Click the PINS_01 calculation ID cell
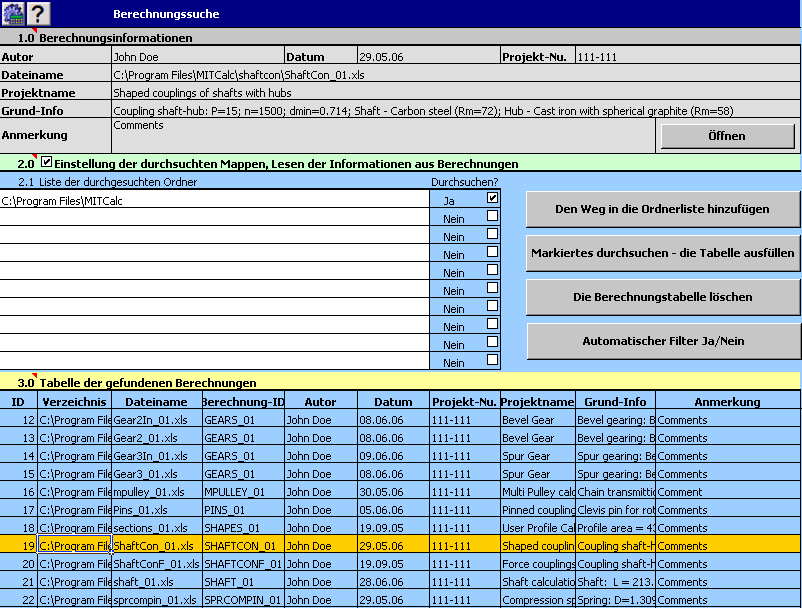 (243, 510)
